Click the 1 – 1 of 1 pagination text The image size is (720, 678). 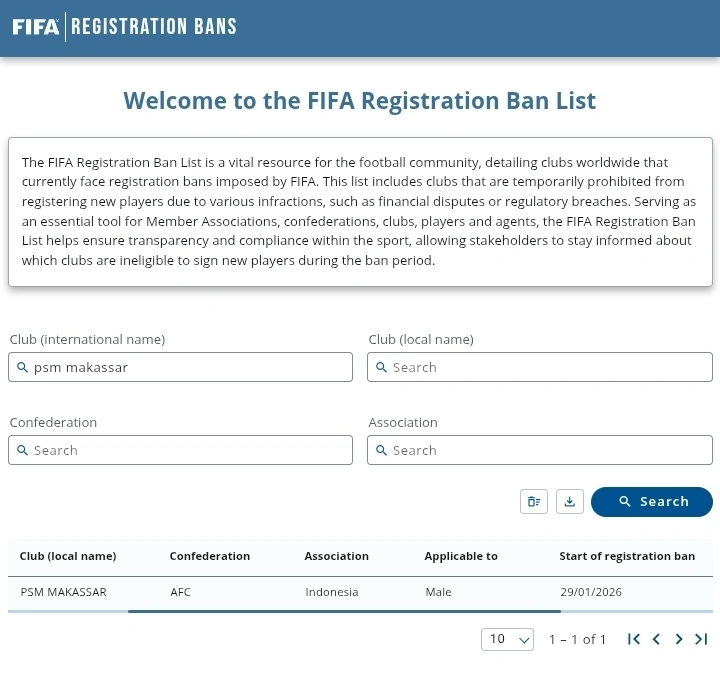(x=577, y=639)
